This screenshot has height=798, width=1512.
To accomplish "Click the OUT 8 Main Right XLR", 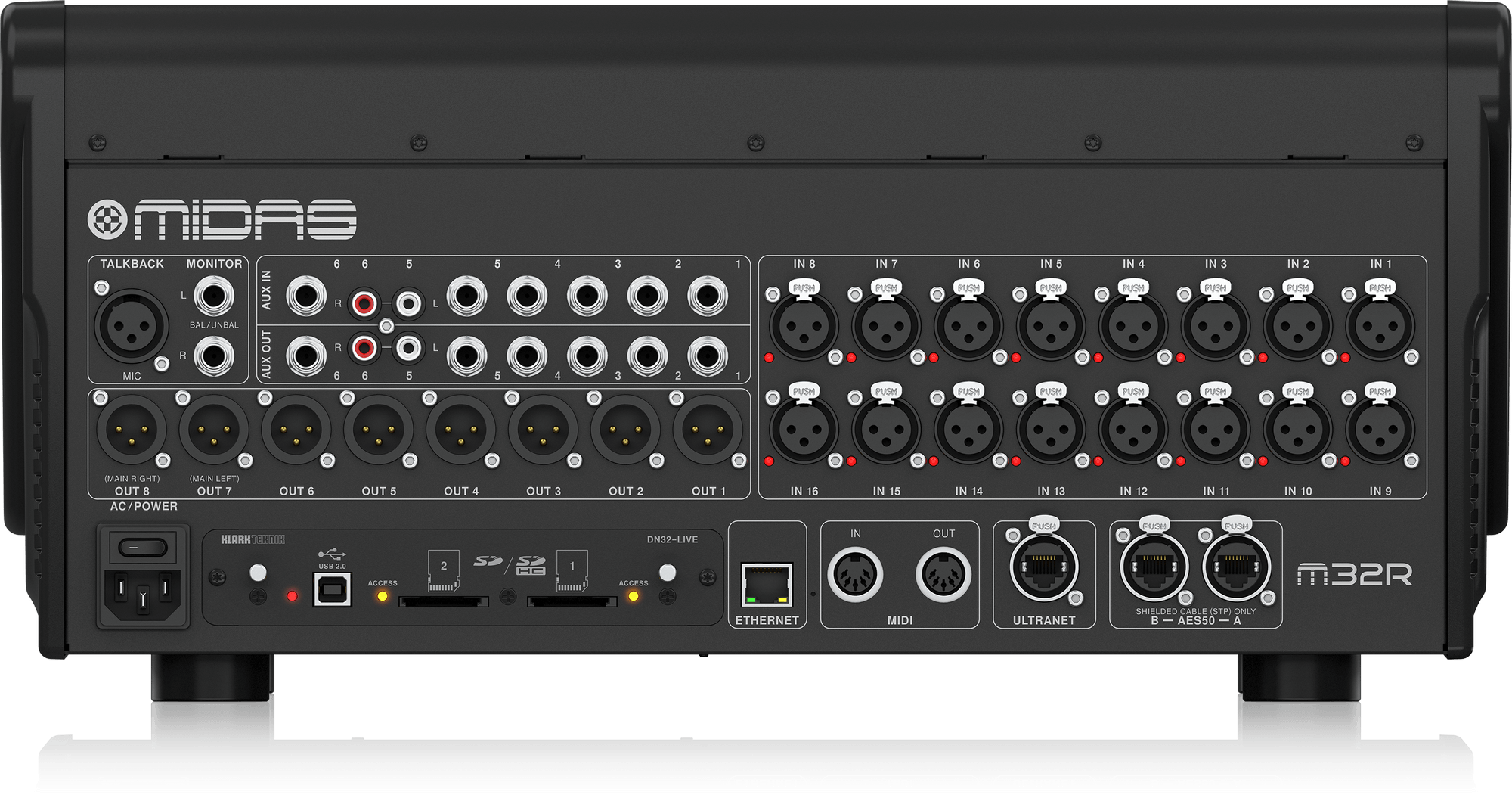I will [x=132, y=430].
